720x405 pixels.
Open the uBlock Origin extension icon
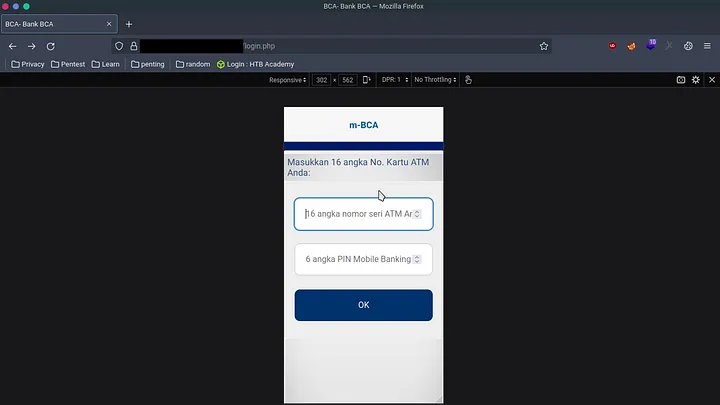coord(612,46)
